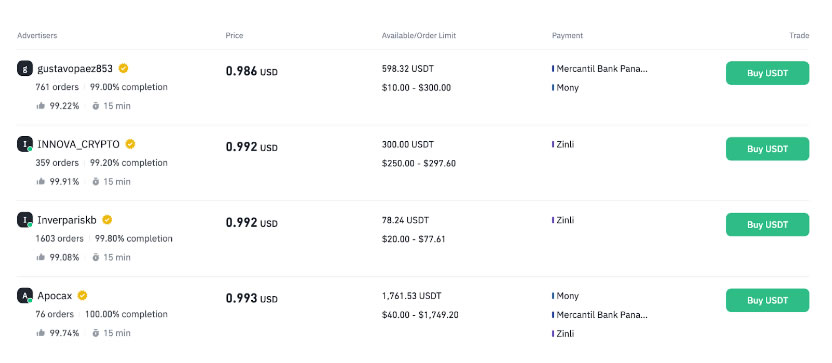Click INNOVA_CRYPTO avatar icon
This screenshot has width=832, height=363.
pos(25,144)
